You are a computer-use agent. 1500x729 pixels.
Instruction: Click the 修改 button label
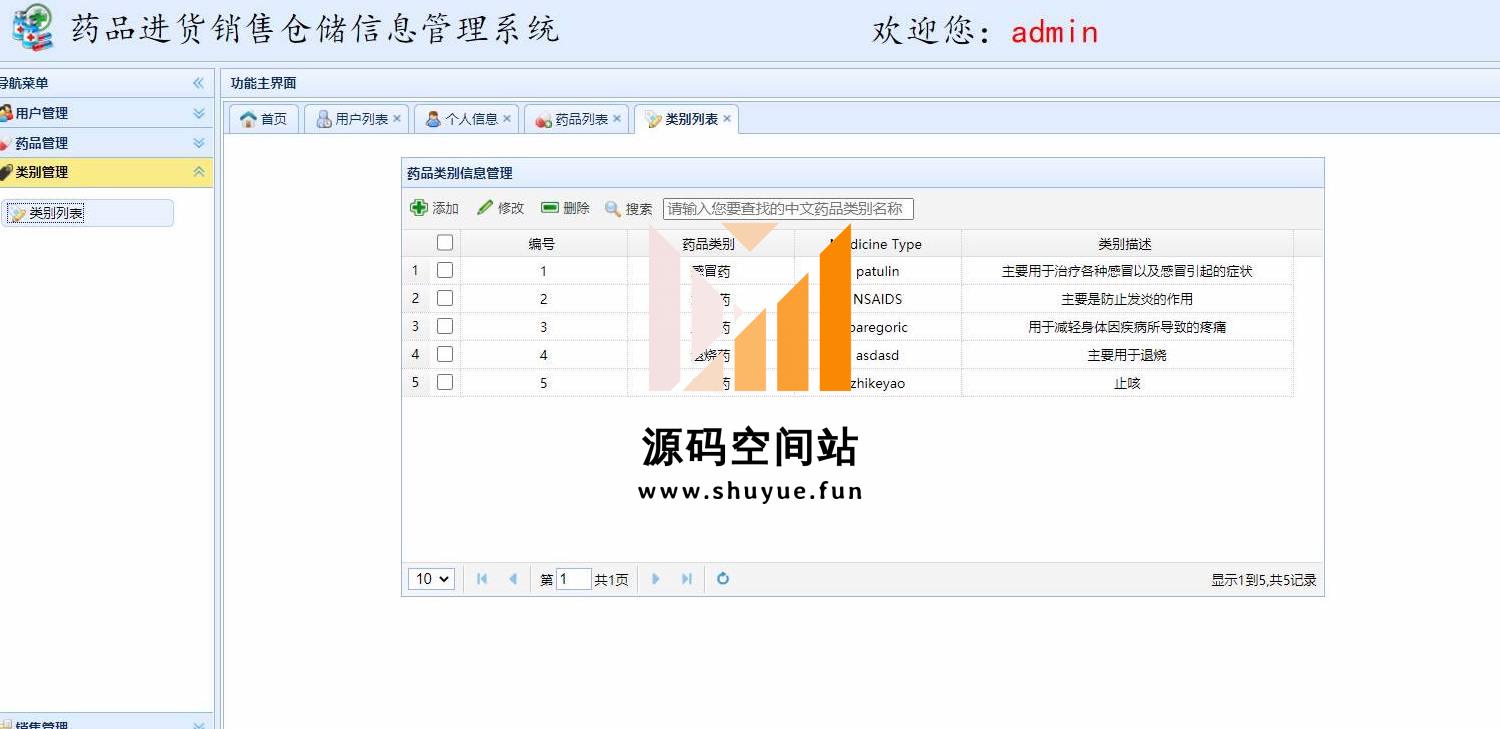(x=511, y=208)
